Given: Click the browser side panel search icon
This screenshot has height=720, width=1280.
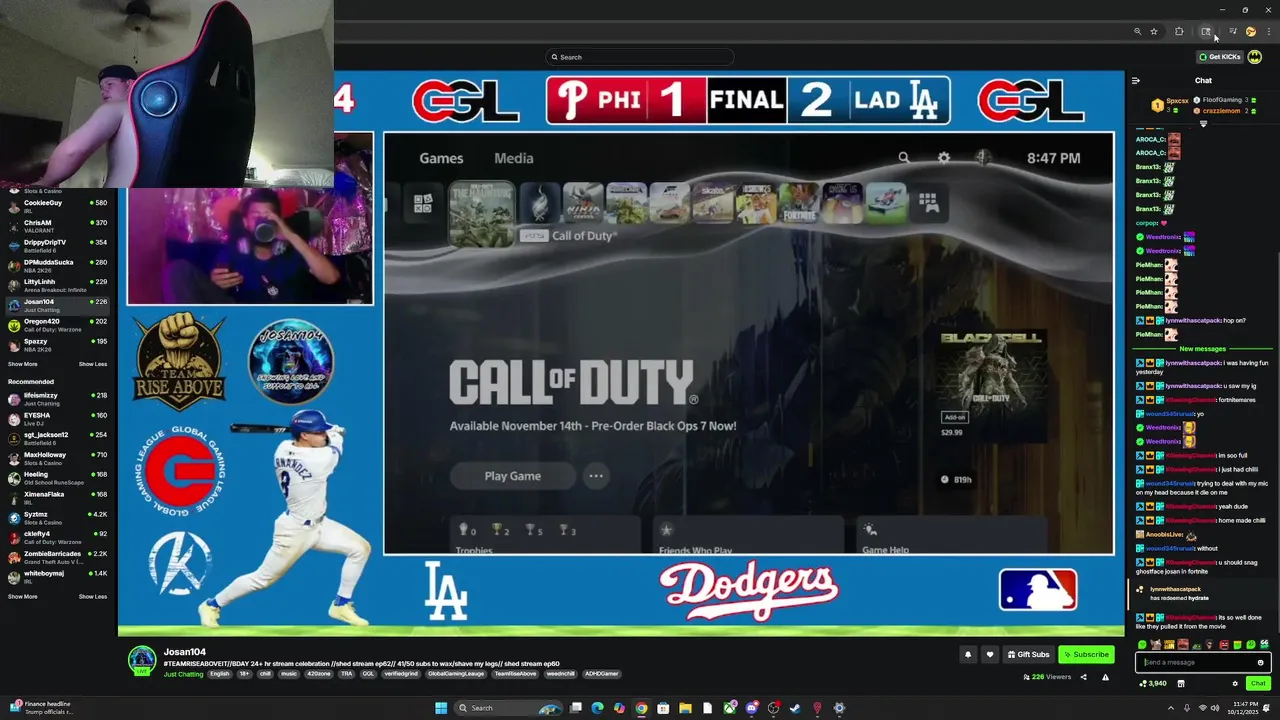Looking at the screenshot, I should point(1206,32).
